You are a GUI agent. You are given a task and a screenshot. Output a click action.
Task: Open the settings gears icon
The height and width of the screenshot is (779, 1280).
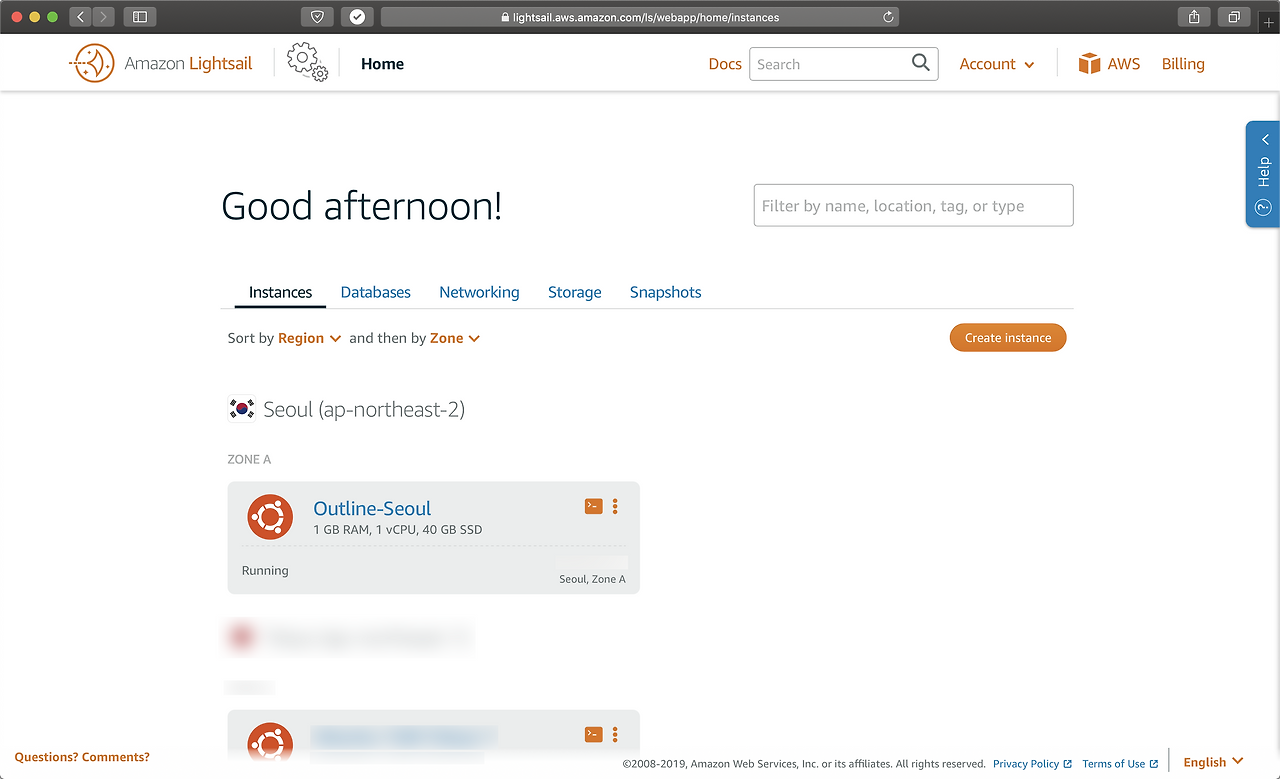tap(307, 62)
